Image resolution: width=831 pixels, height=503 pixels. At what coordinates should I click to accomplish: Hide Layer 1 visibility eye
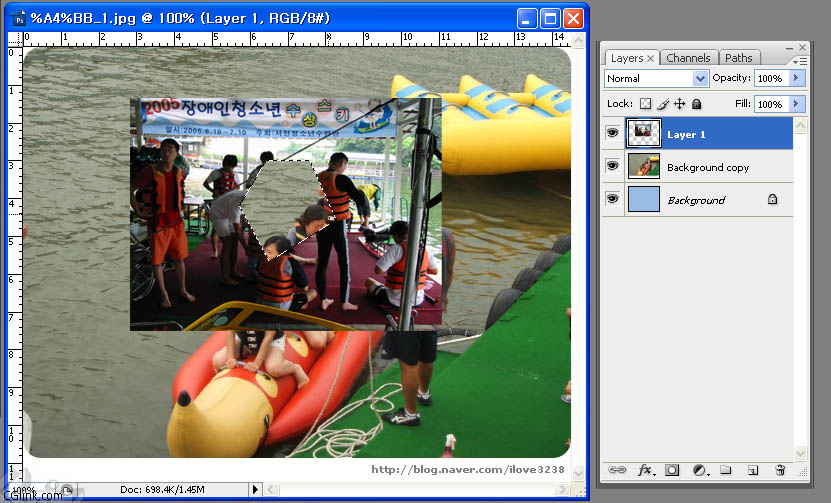coord(612,133)
